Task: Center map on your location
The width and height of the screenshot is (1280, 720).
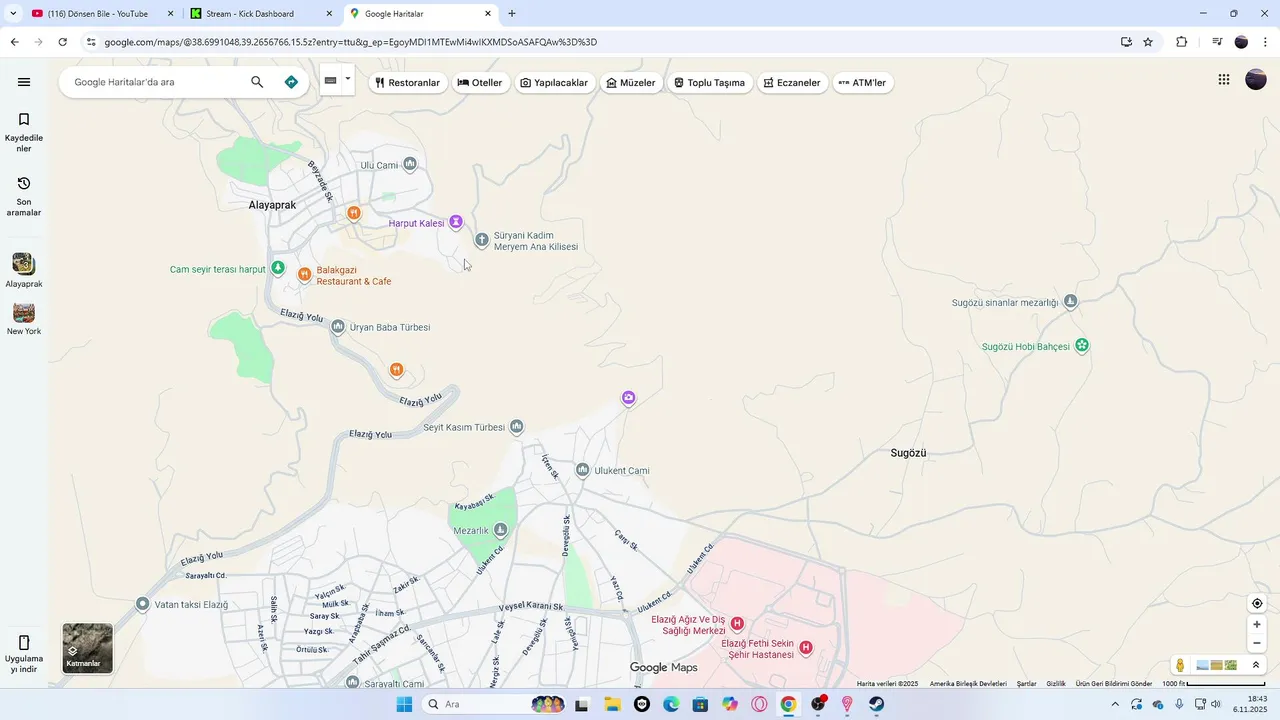Action: pos(1257,603)
